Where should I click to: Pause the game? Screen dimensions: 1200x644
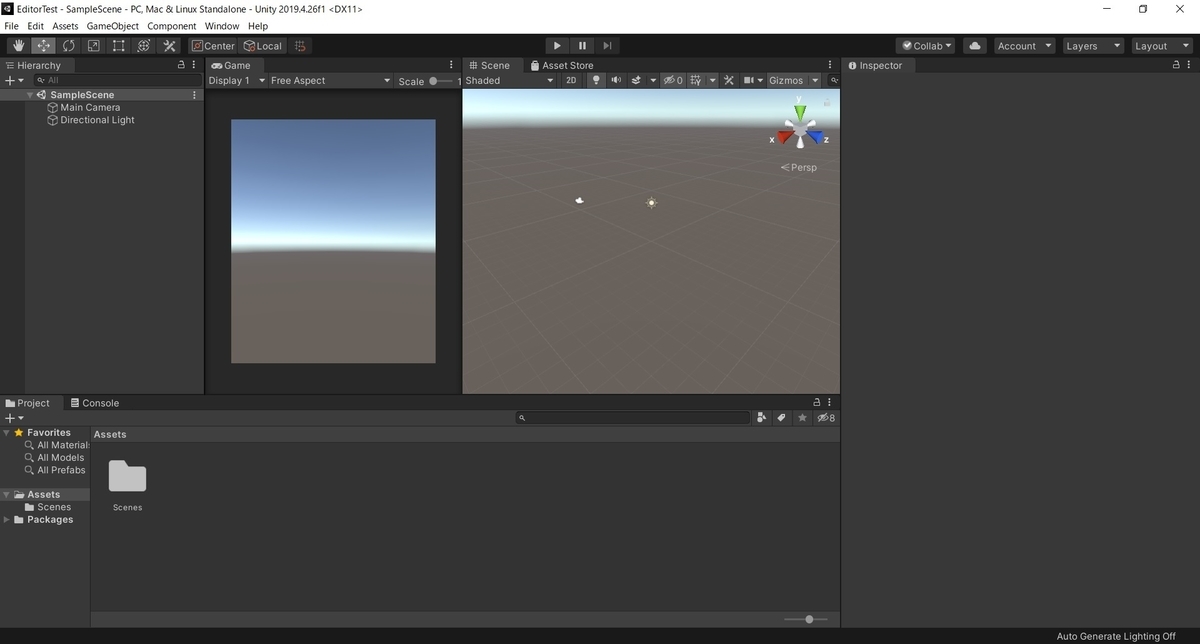[x=582, y=46]
